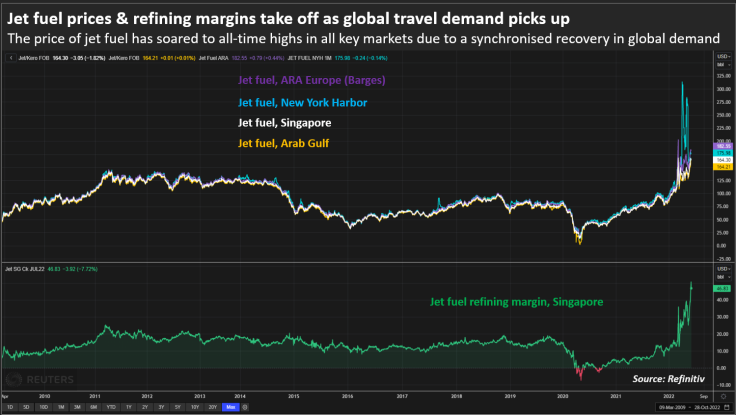Click the cyan 175.98 New York price tag
The height and width of the screenshot is (415, 736).
(x=723, y=153)
